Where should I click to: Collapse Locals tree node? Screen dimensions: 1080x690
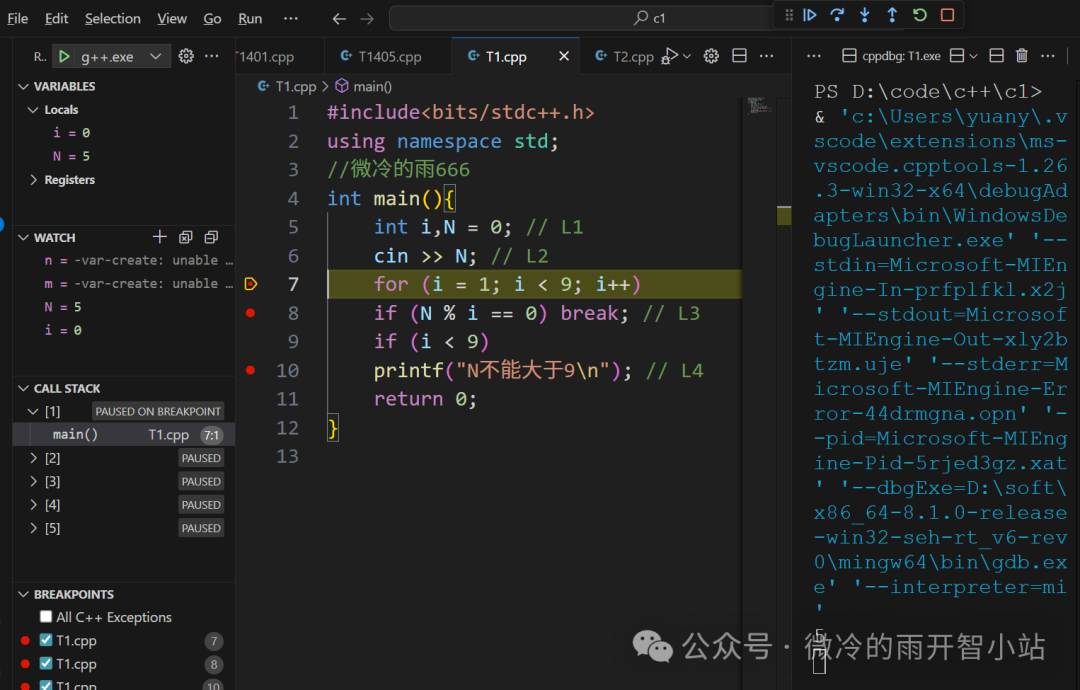coord(32,109)
